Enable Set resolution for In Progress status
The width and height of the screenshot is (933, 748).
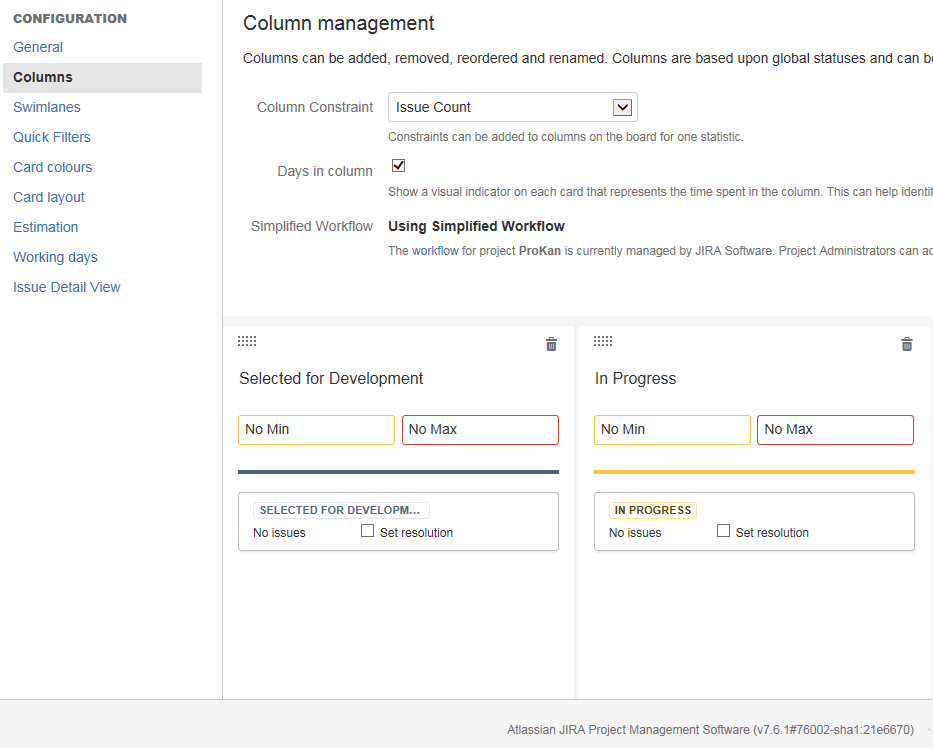(x=724, y=531)
